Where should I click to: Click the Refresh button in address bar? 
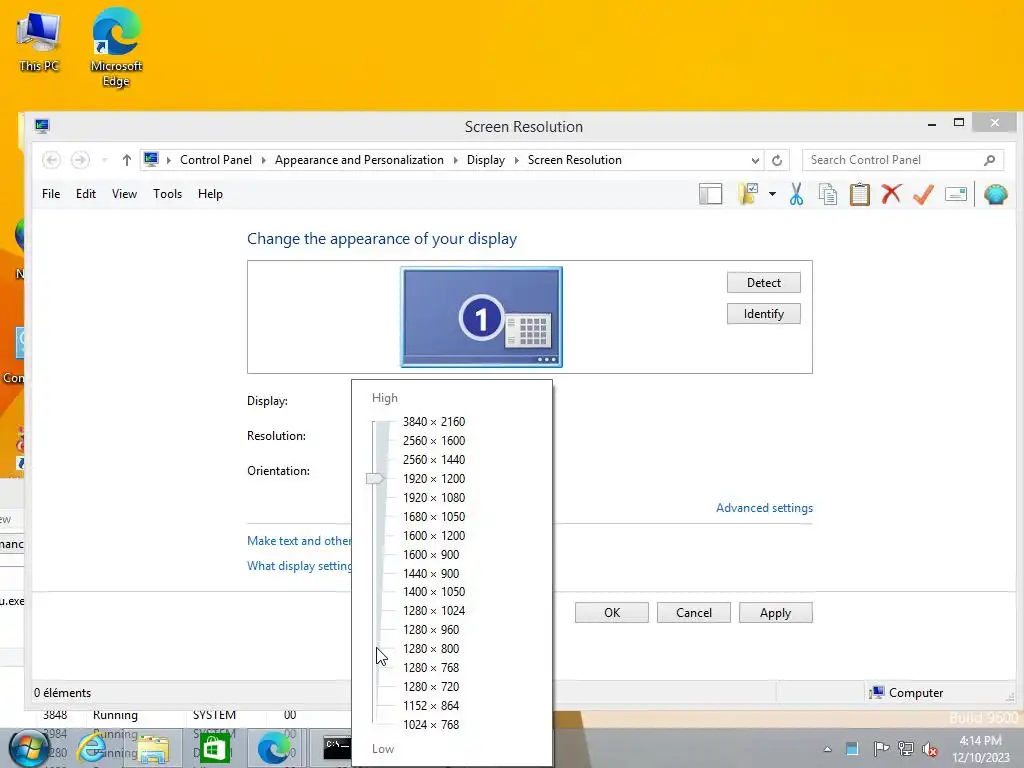coord(776,160)
